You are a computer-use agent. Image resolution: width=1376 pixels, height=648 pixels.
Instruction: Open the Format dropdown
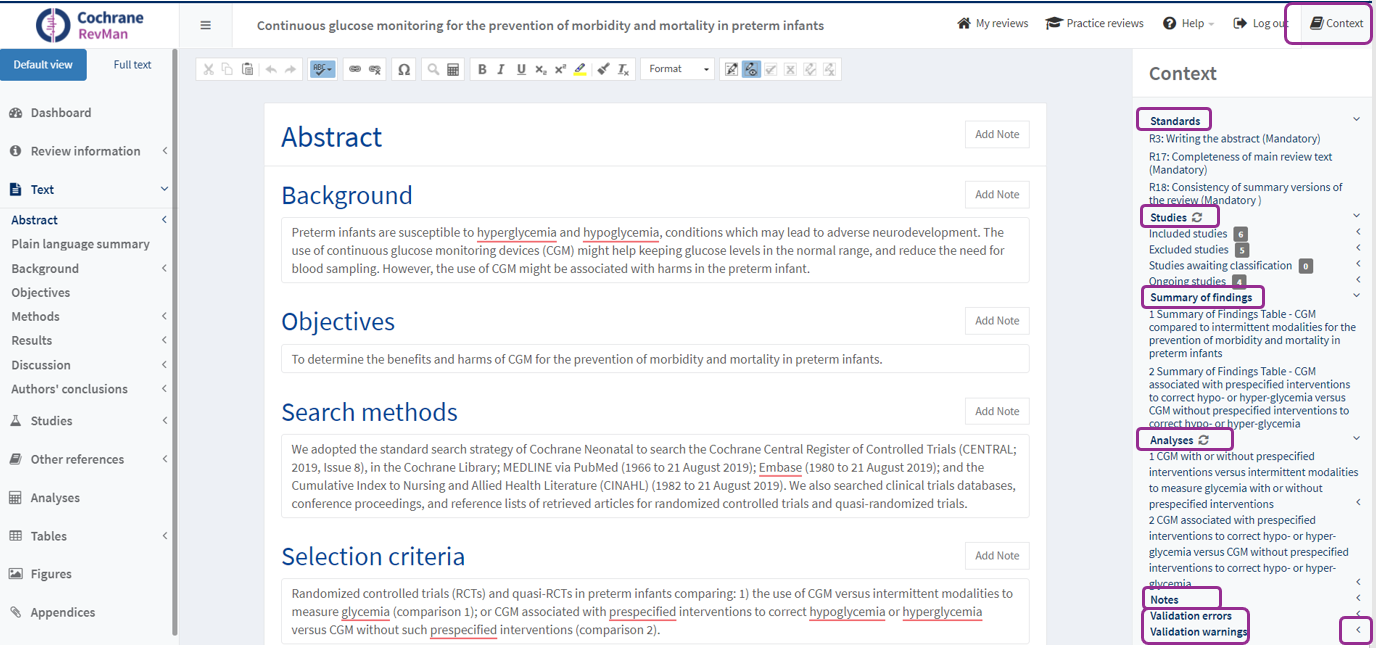[678, 69]
